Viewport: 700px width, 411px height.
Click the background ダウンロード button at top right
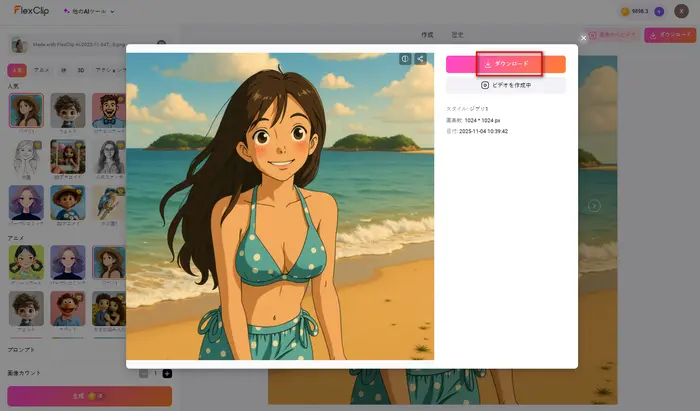670,35
